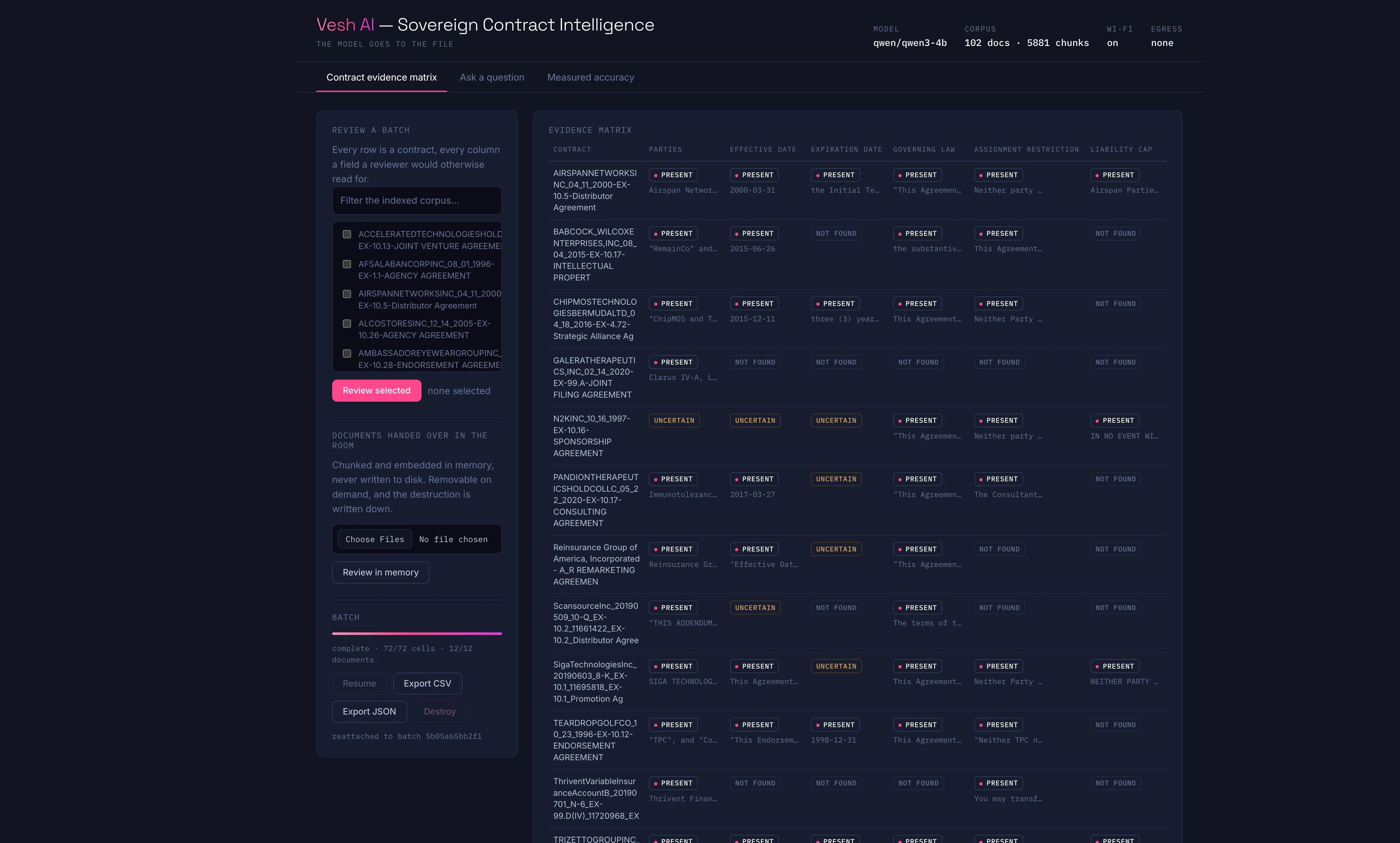This screenshot has height=843, width=1400.
Task: Focus the Filter the indexed corpus field
Action: (417, 201)
